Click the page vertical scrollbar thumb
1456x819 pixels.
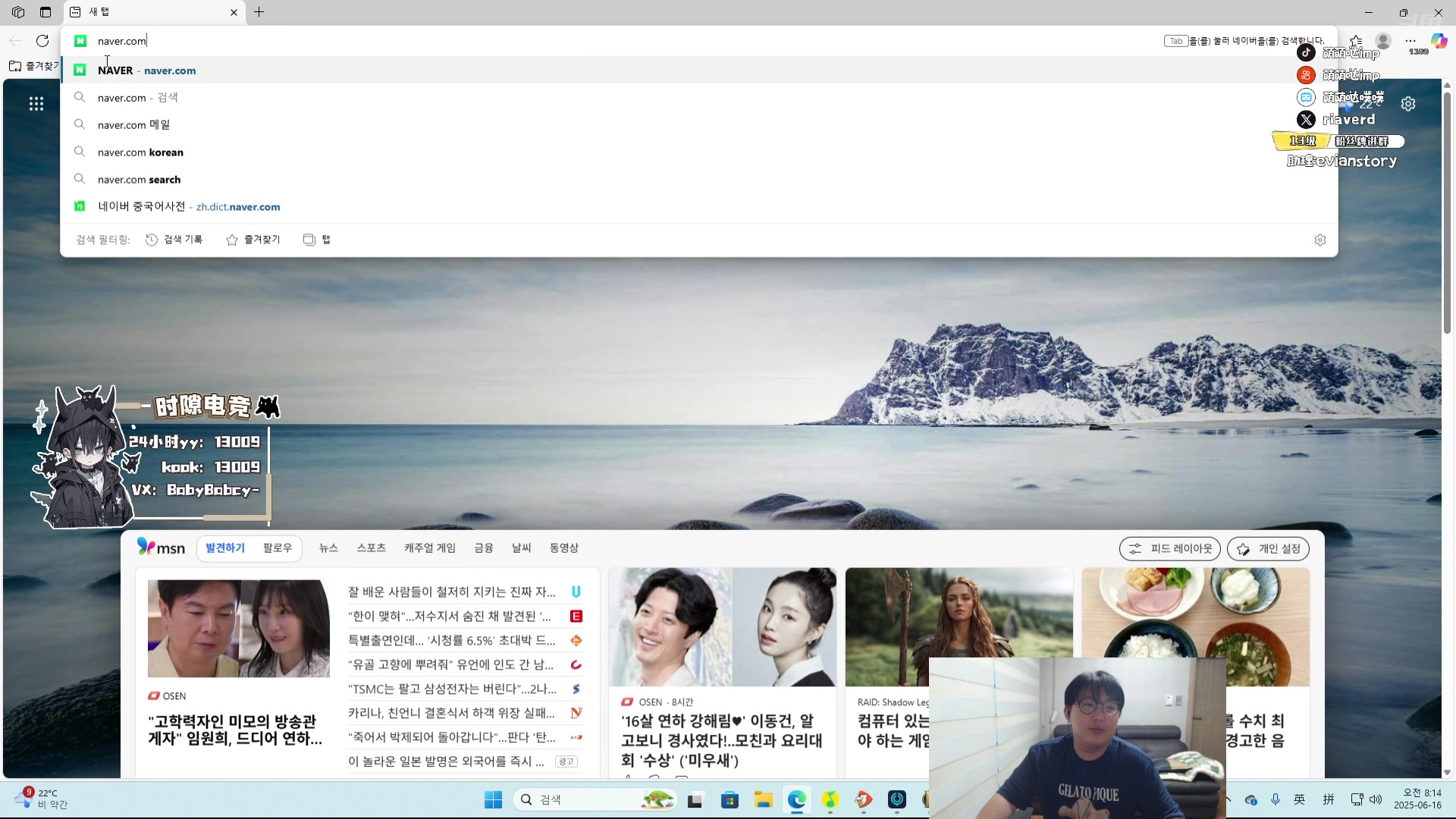[1447, 212]
